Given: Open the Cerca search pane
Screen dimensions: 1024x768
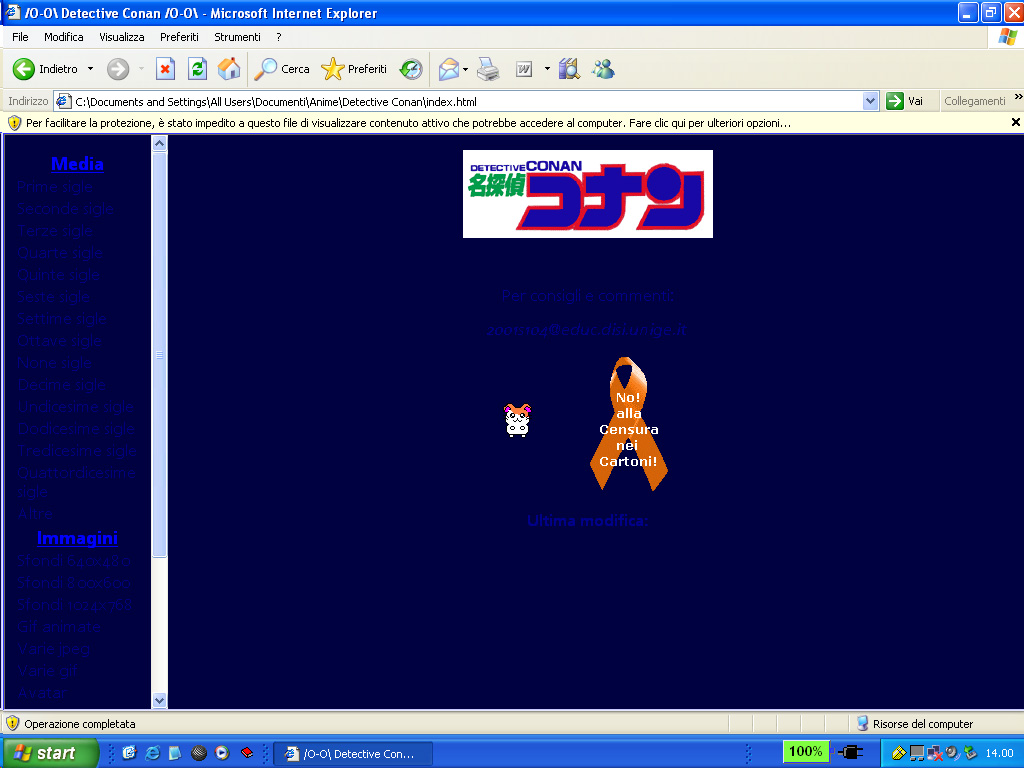Looking at the screenshot, I should (281, 69).
